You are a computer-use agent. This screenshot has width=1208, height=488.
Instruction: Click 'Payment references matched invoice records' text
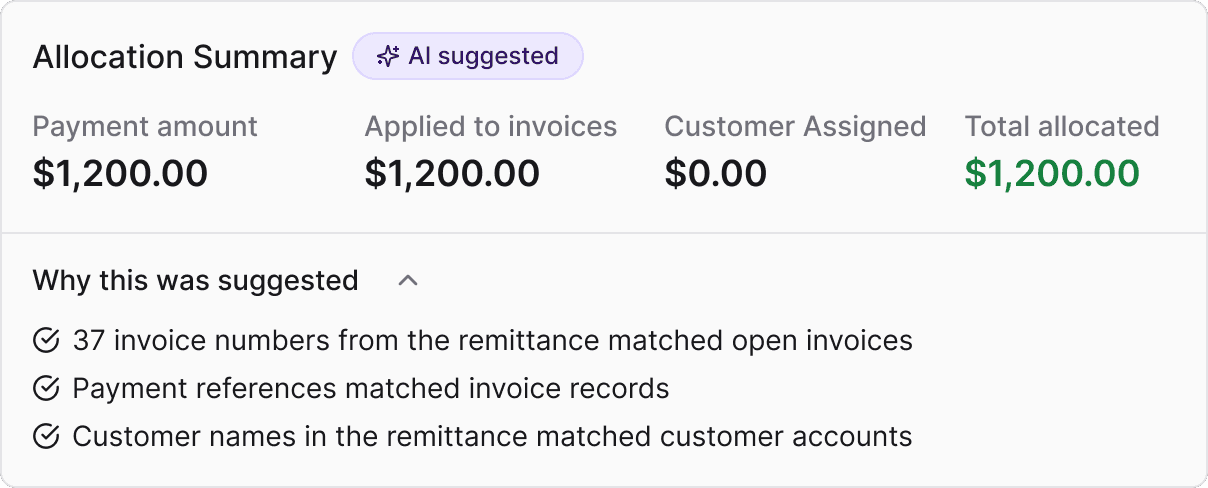[371, 388]
